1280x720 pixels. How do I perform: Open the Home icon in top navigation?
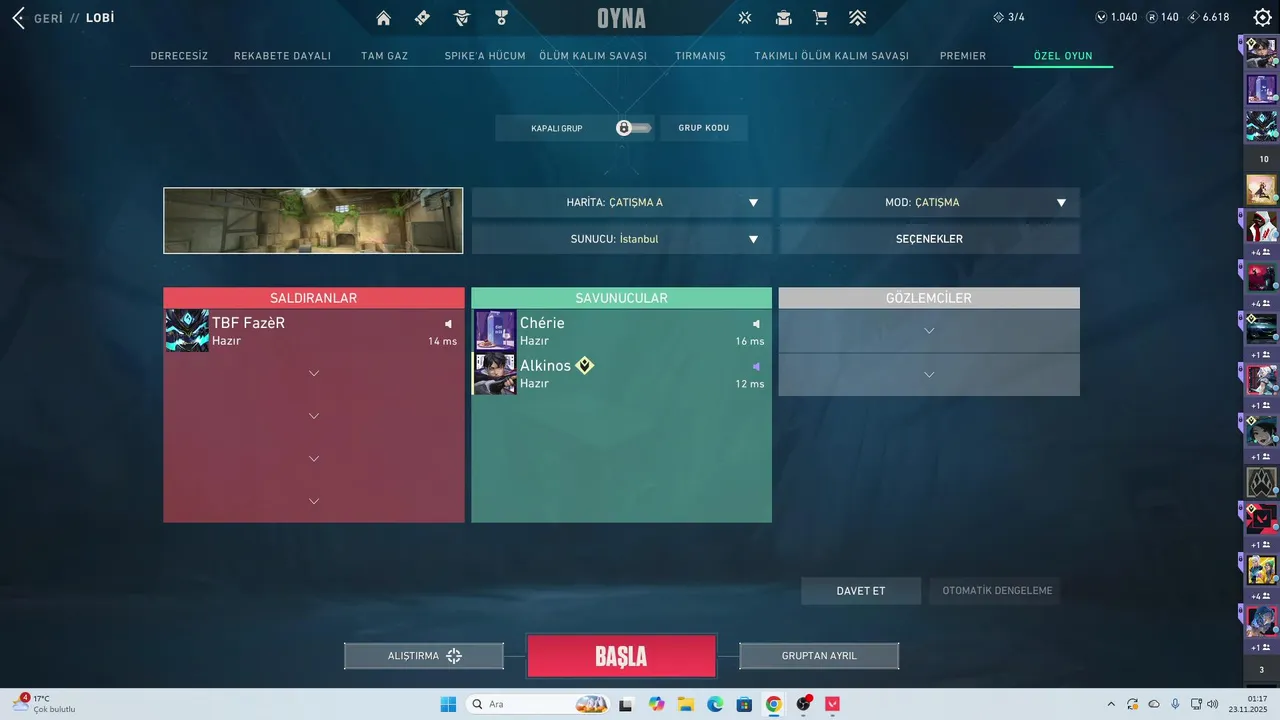384,17
